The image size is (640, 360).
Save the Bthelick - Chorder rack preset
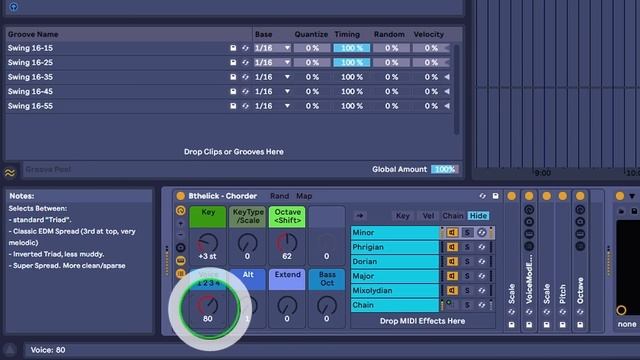point(495,196)
